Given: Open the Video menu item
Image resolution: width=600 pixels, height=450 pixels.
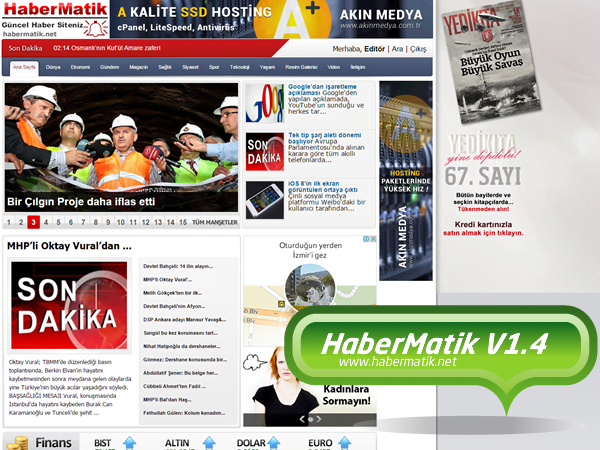Looking at the screenshot, I should 333,67.
